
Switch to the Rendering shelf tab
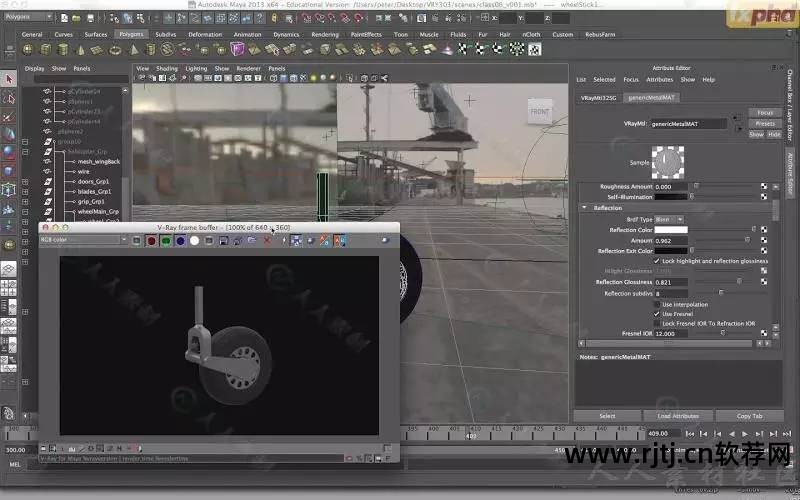pos(324,34)
